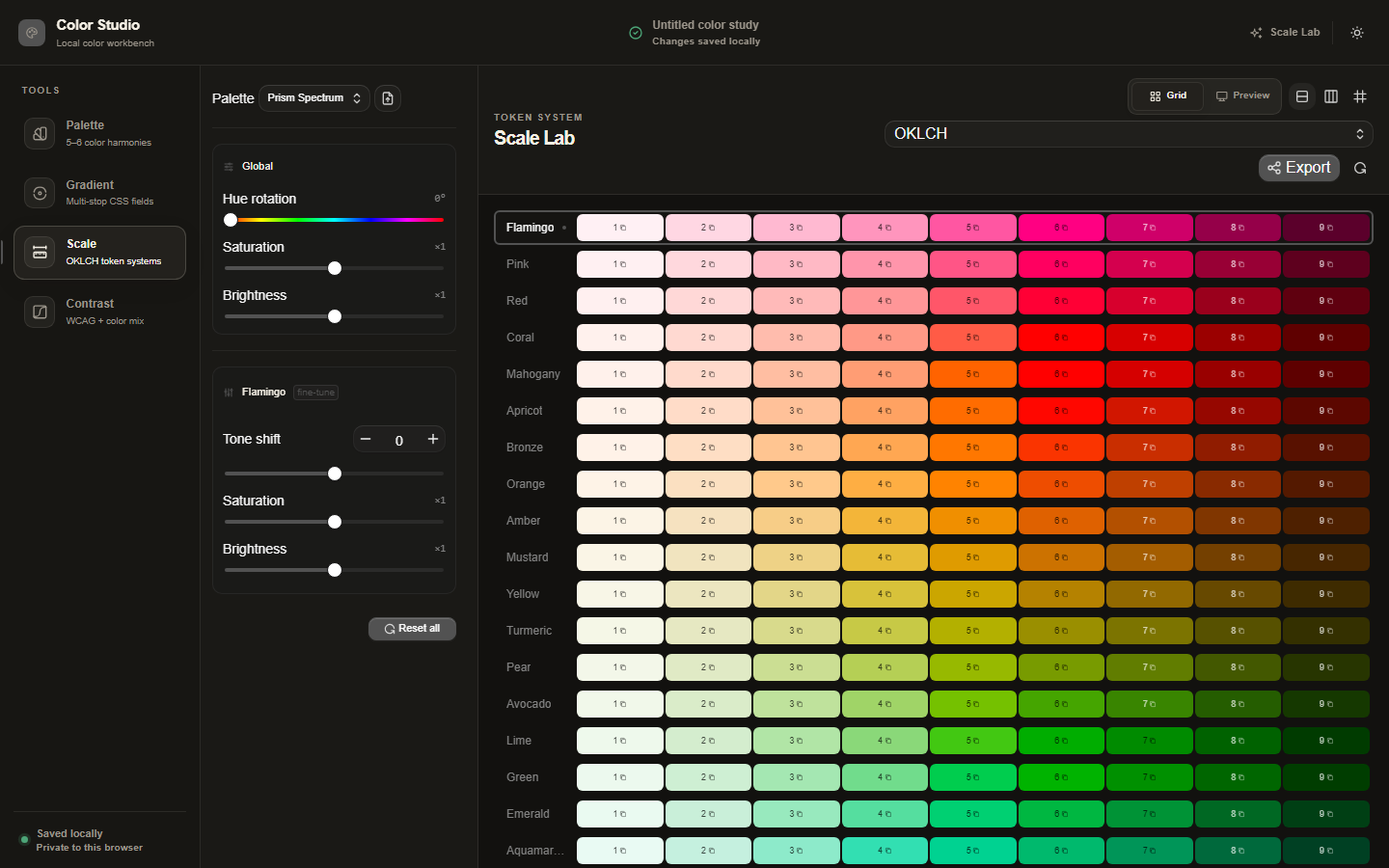Open the Prism Spectrum palette dropdown

pyautogui.click(x=314, y=98)
